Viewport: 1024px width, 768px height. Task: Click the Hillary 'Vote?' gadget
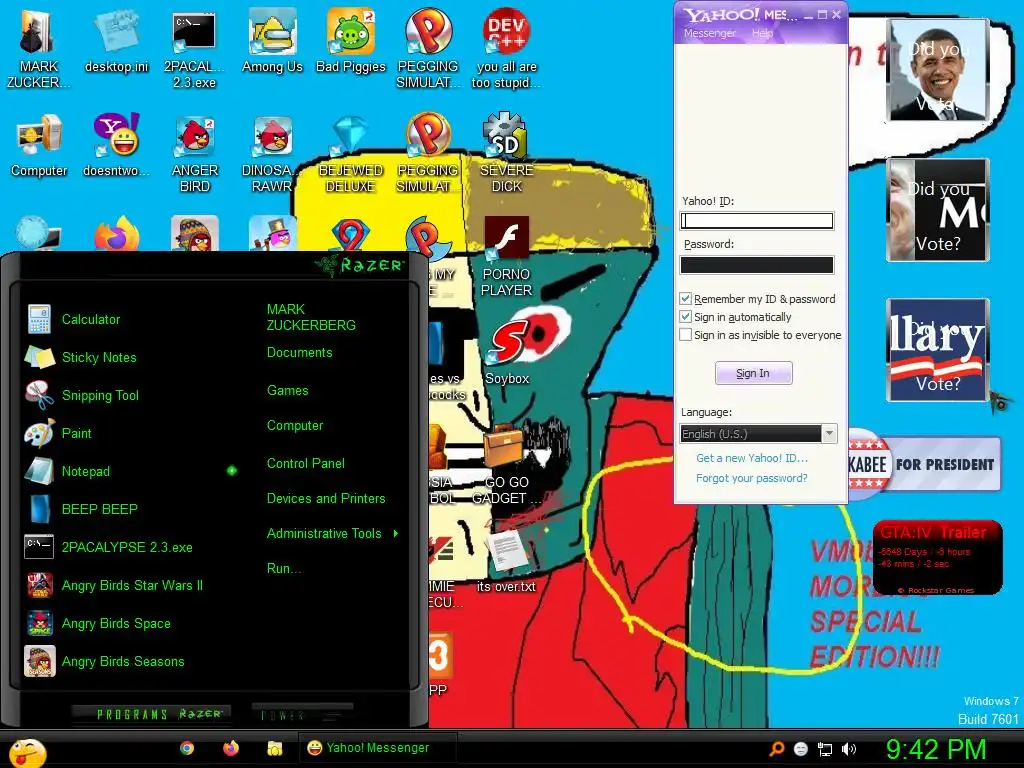pyautogui.click(x=938, y=349)
